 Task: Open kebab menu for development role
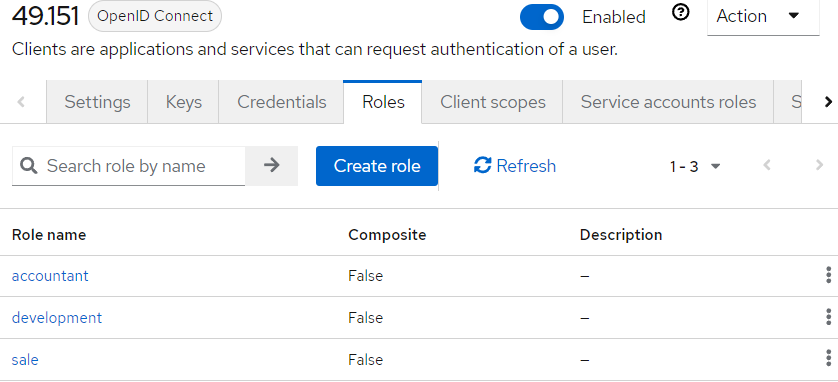828,317
